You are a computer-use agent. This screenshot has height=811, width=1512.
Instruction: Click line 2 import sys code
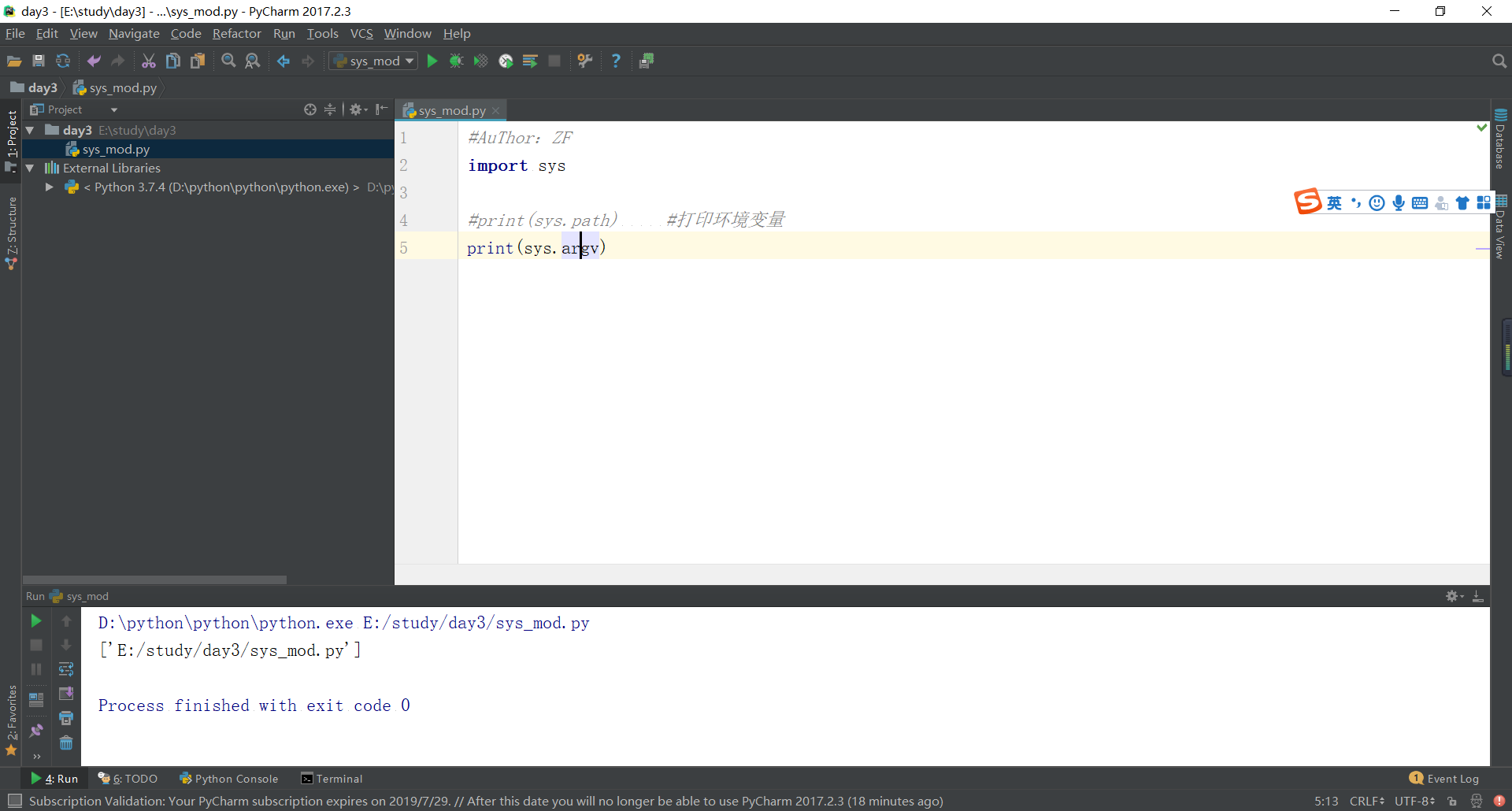[517, 165]
